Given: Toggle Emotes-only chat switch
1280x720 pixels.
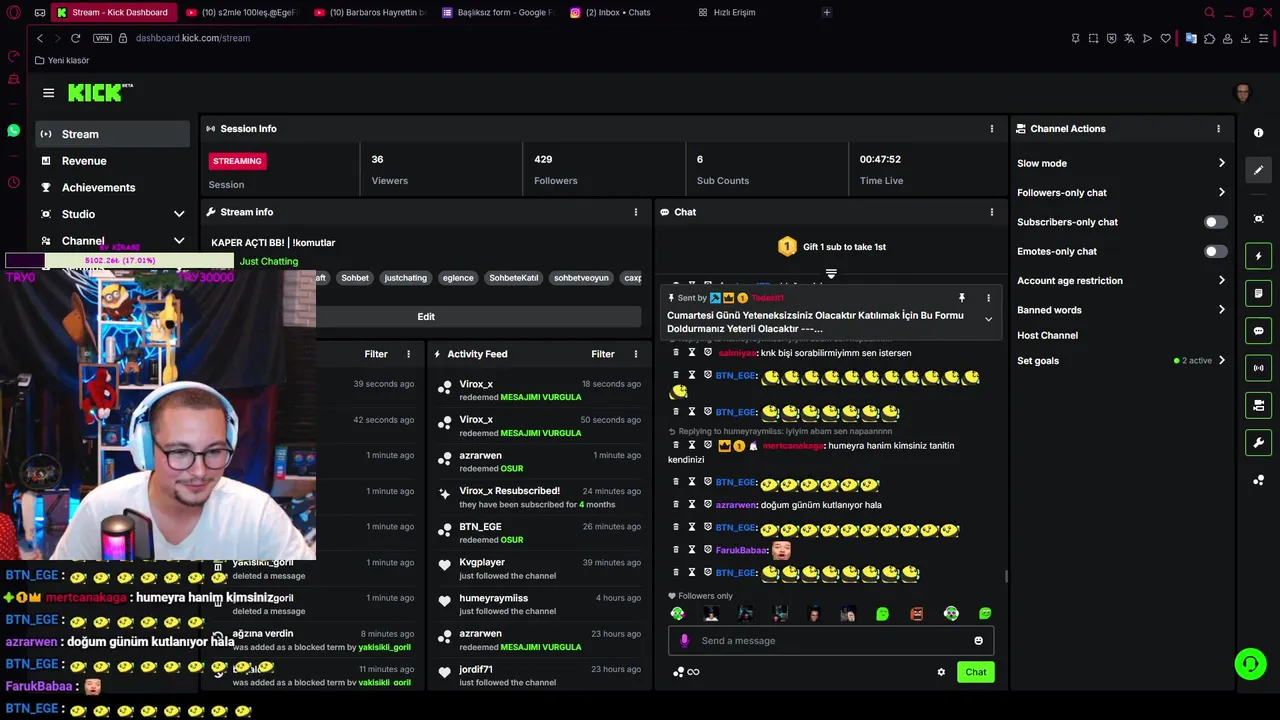Looking at the screenshot, I should click(1215, 251).
